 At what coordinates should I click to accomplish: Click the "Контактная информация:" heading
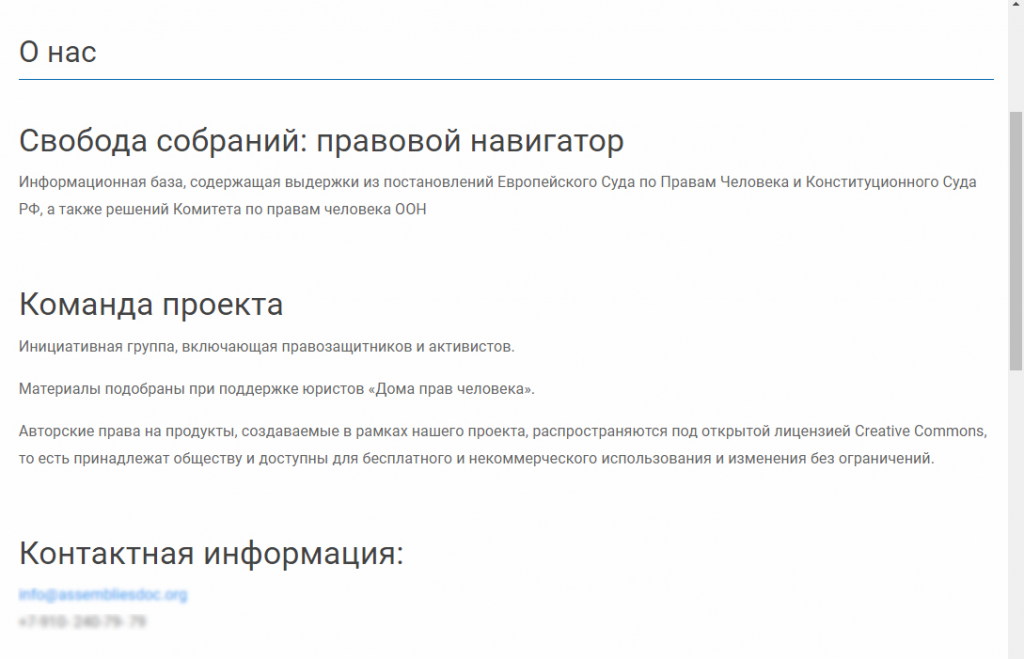(x=211, y=553)
